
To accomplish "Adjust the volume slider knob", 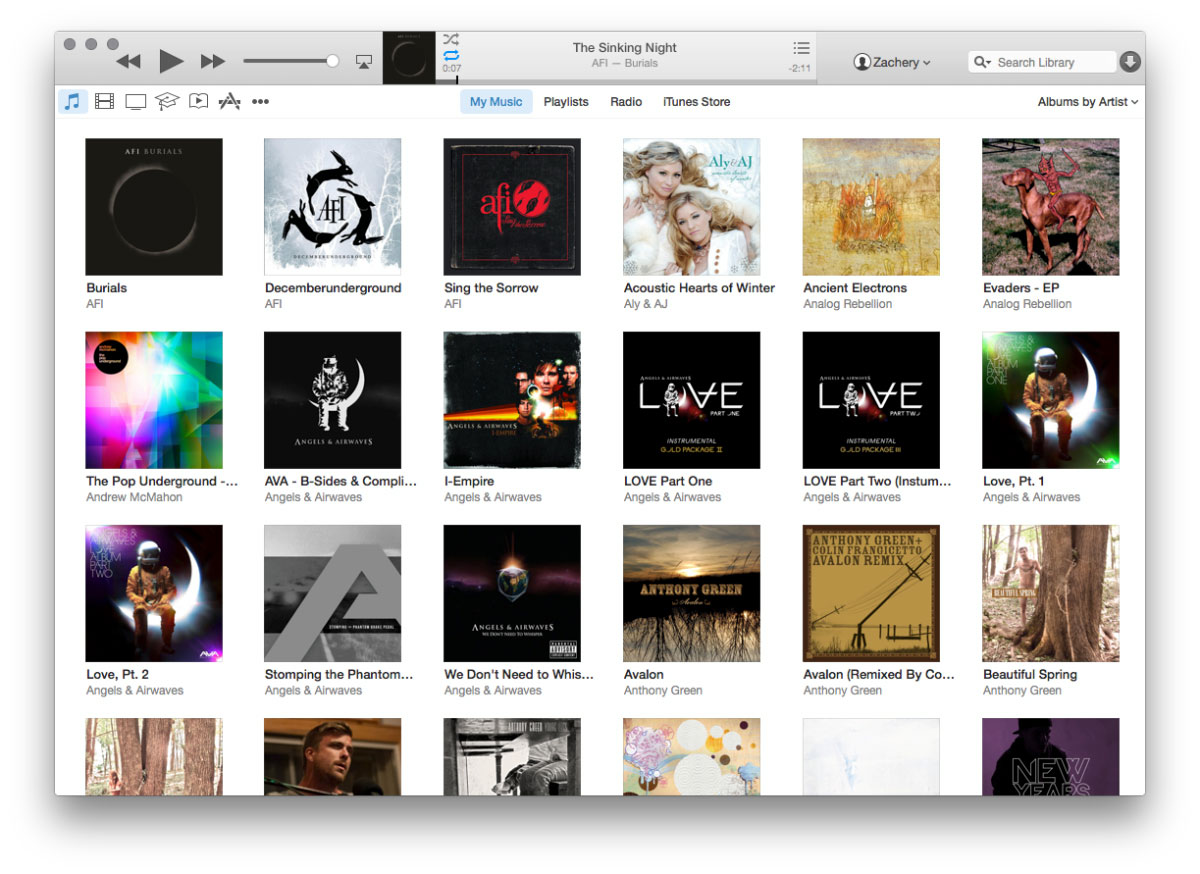I will [x=333, y=61].
